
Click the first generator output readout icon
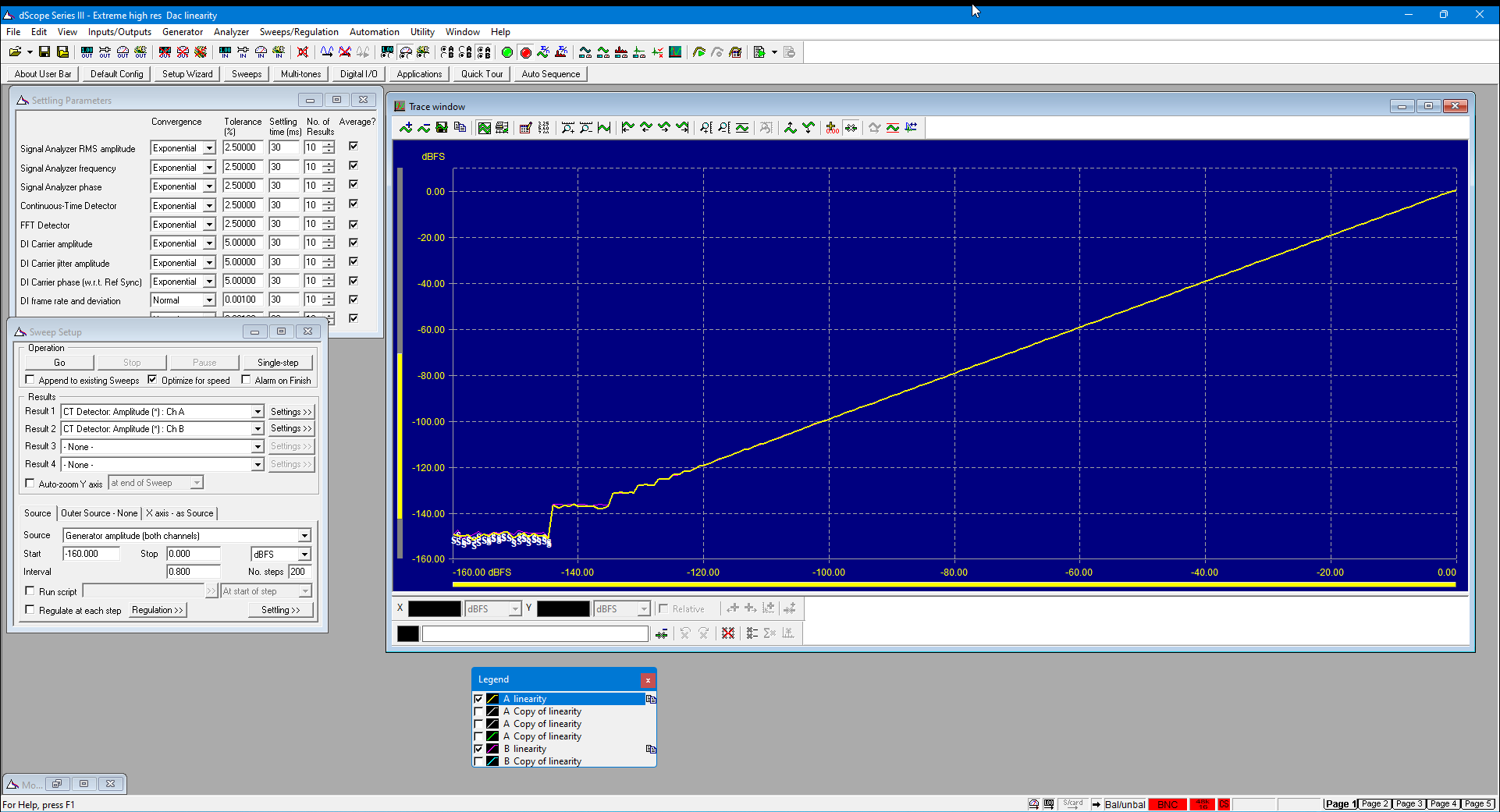tap(87, 52)
